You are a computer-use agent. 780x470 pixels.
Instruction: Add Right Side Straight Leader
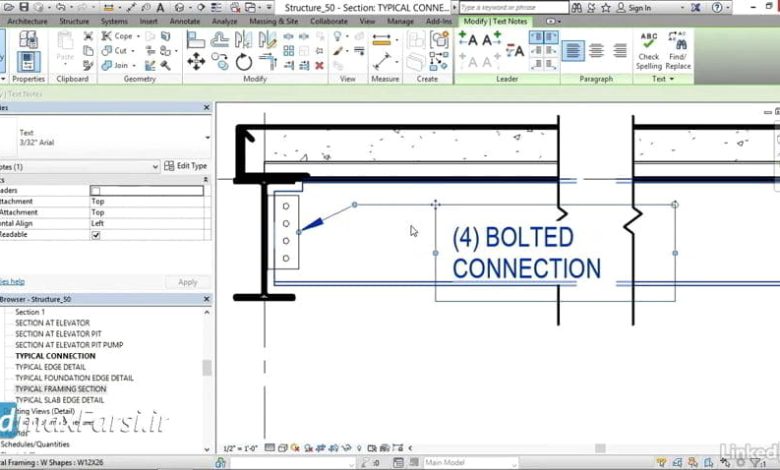[x=491, y=39]
